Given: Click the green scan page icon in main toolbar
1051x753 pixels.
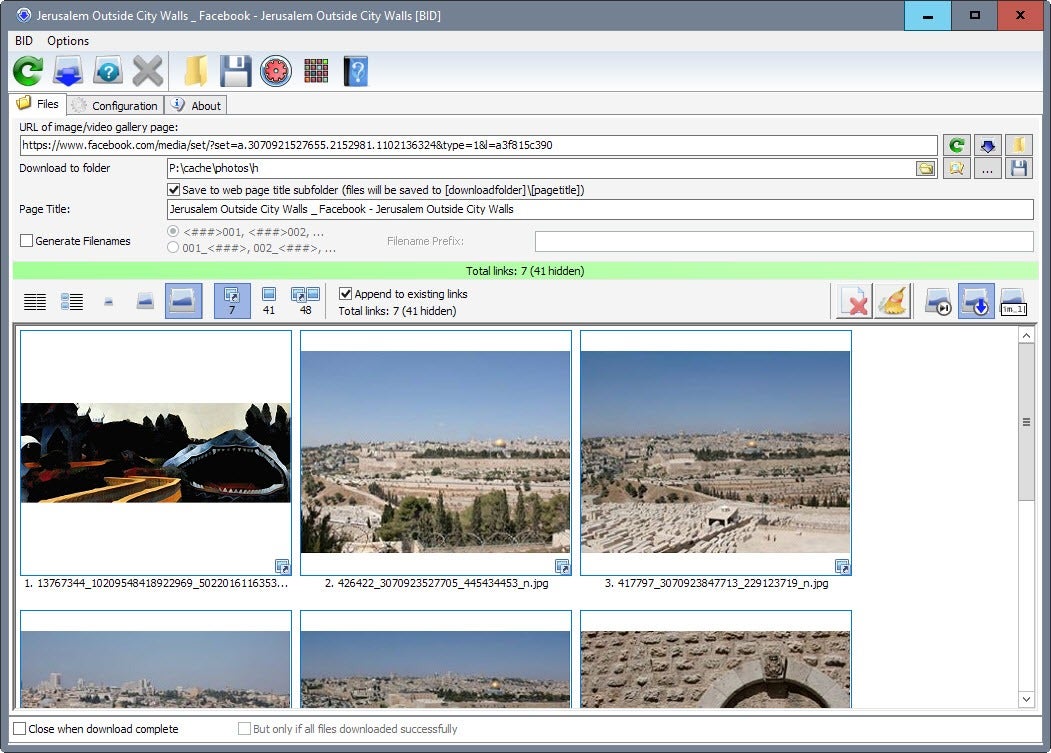Looking at the screenshot, I should (28, 71).
